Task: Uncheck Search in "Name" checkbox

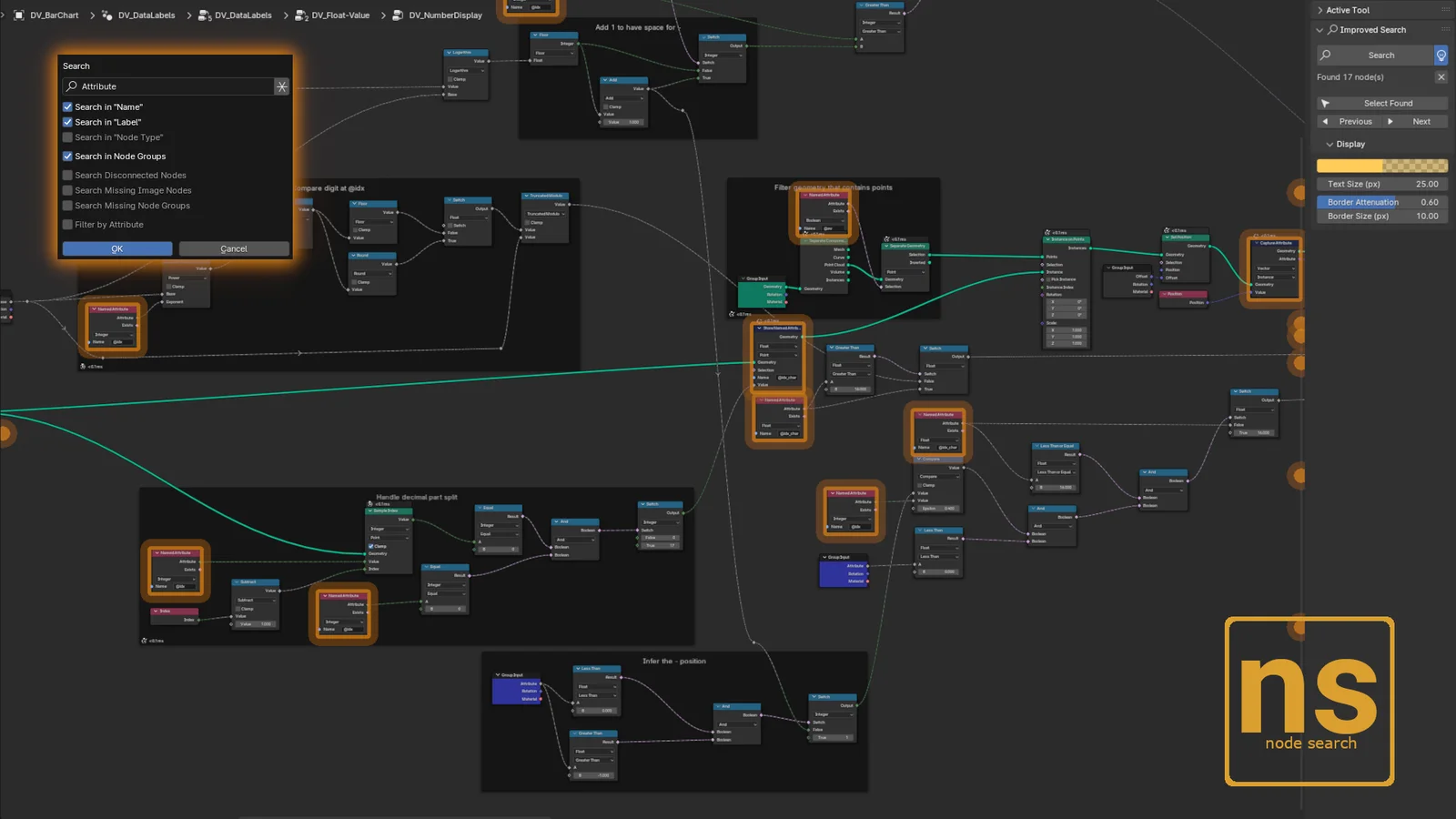Action: (x=67, y=107)
